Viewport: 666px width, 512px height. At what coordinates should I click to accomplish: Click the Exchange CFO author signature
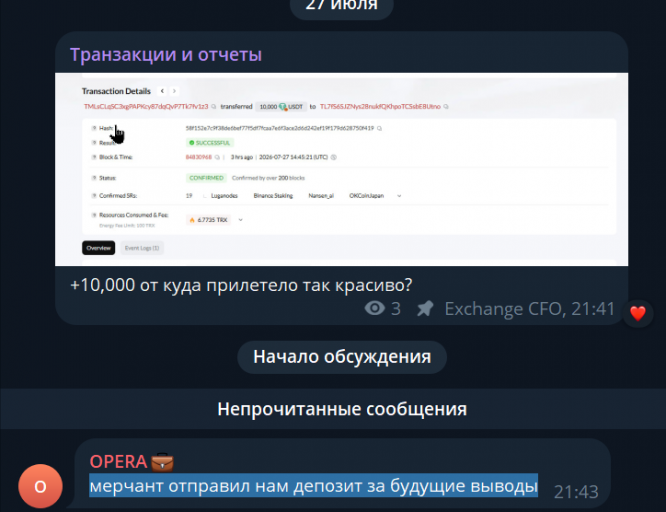click(505, 309)
